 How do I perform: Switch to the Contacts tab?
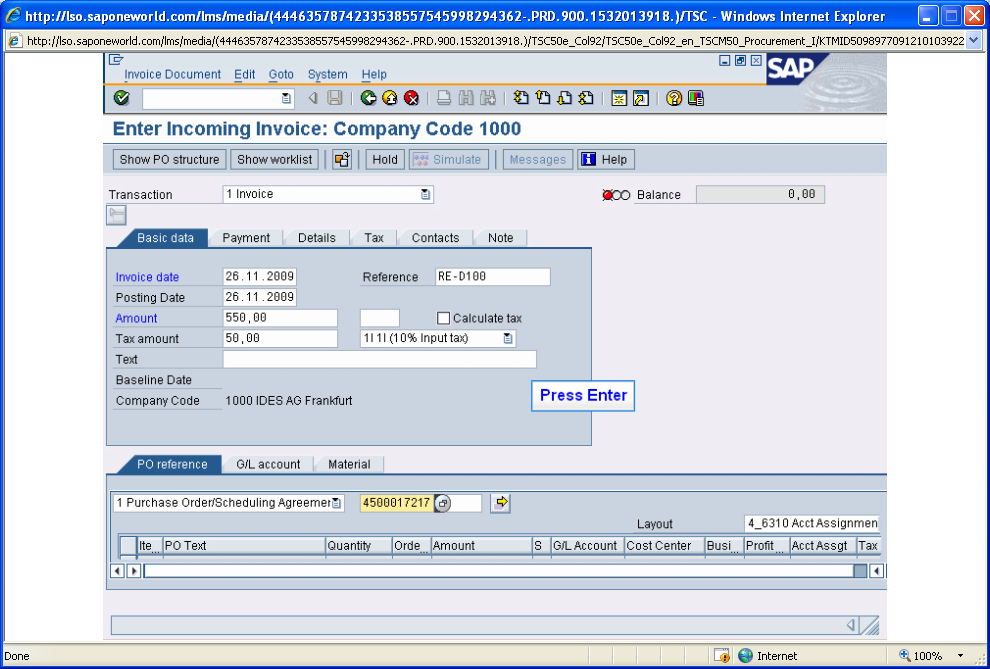click(x=435, y=238)
